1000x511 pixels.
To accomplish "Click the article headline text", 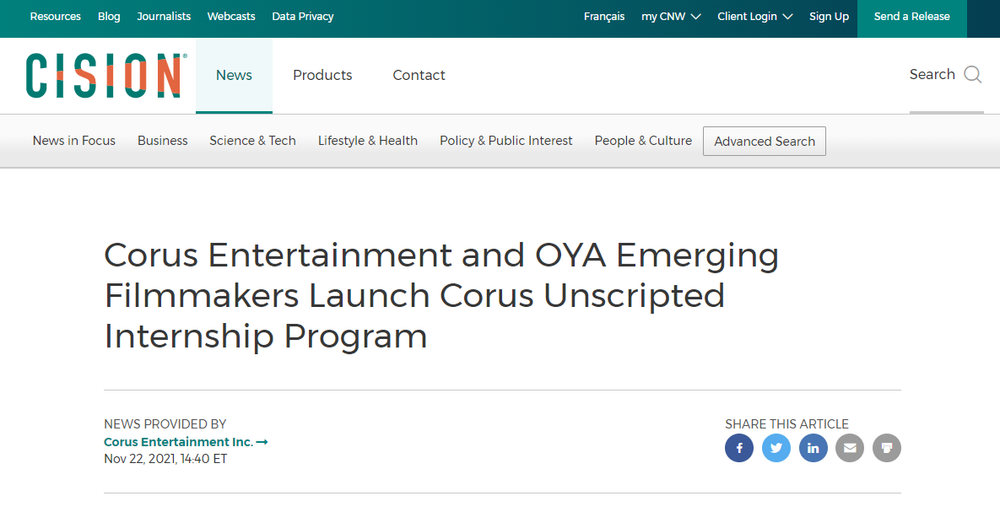I will pos(441,295).
